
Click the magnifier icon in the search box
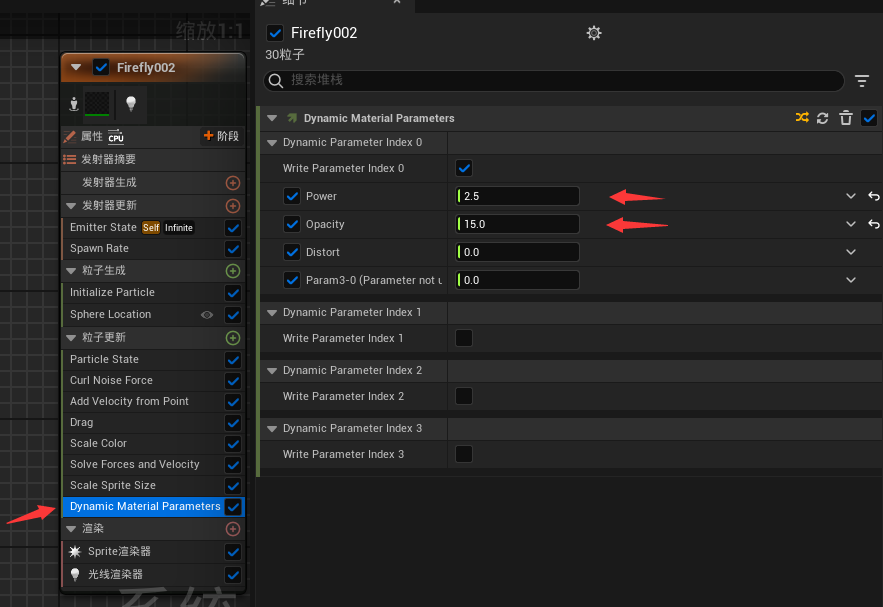275,81
